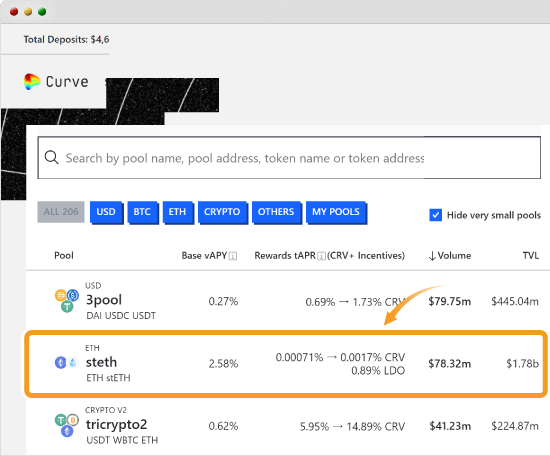The width and height of the screenshot is (550, 456).
Task: Click USDT WBTC ETH token list
Action: (x=122, y=440)
